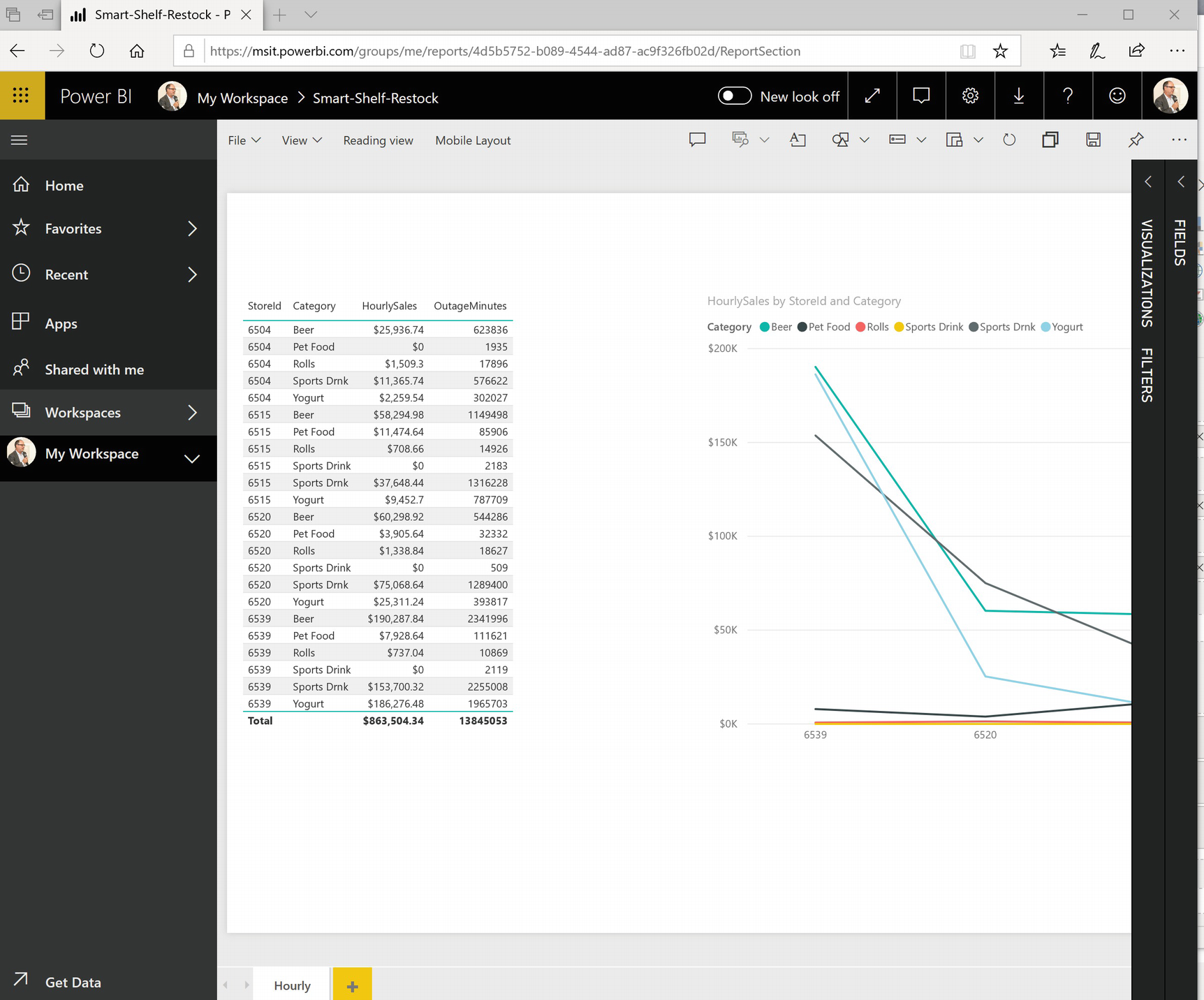The image size is (1204, 1000).
Task: Enter full screen mode with the expand arrows icon
Action: coord(872,96)
